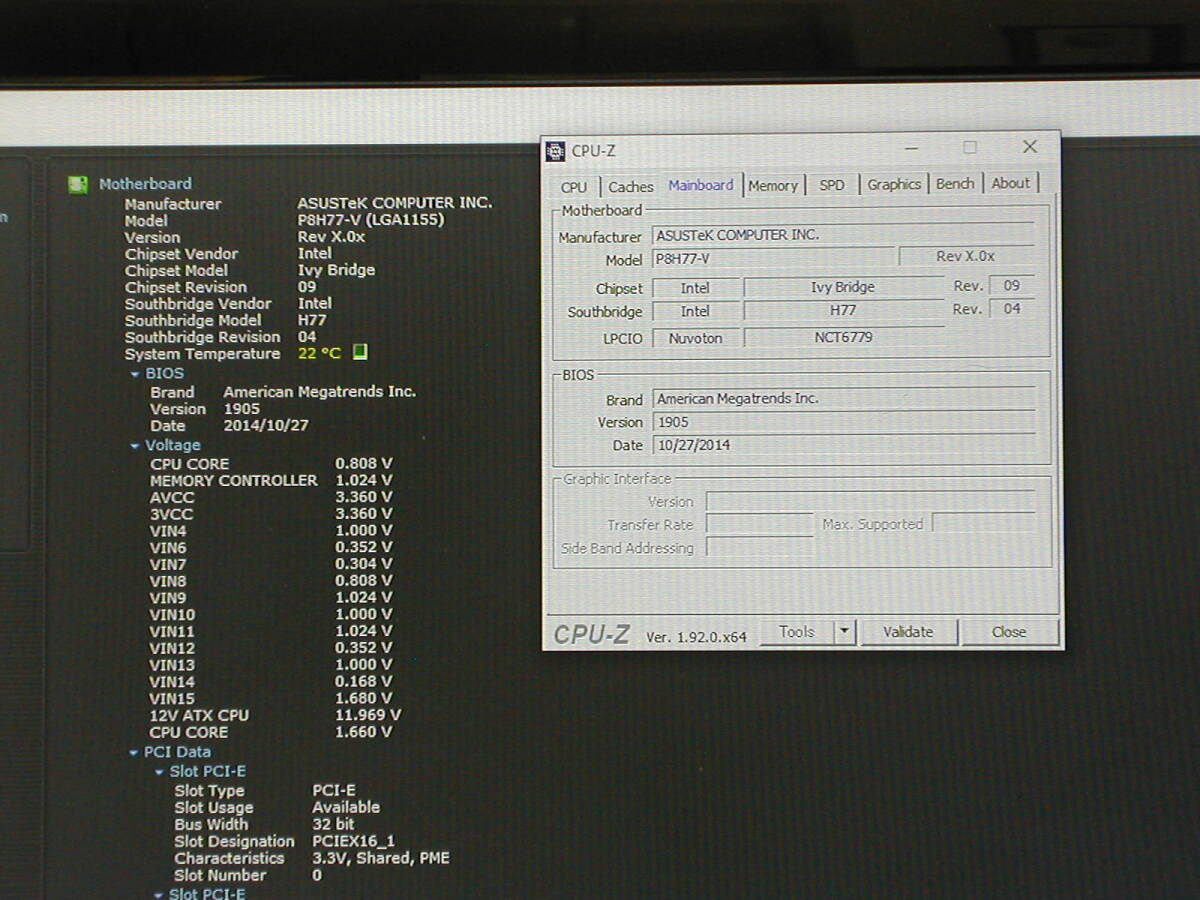
Task: Switch to the Caches tab
Action: coord(630,187)
